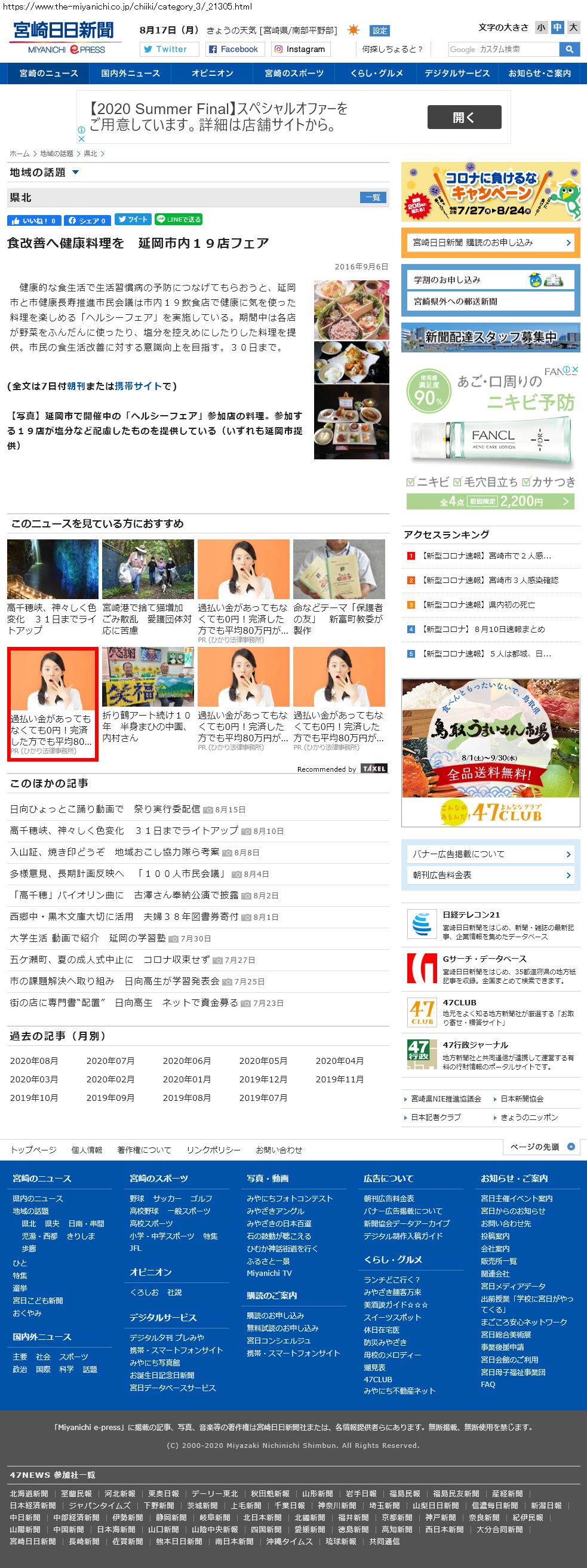Image resolution: width=587 pixels, height=1568 pixels.
Task: Open the 宮崎のスポーツ nav tab
Action: pos(294,73)
